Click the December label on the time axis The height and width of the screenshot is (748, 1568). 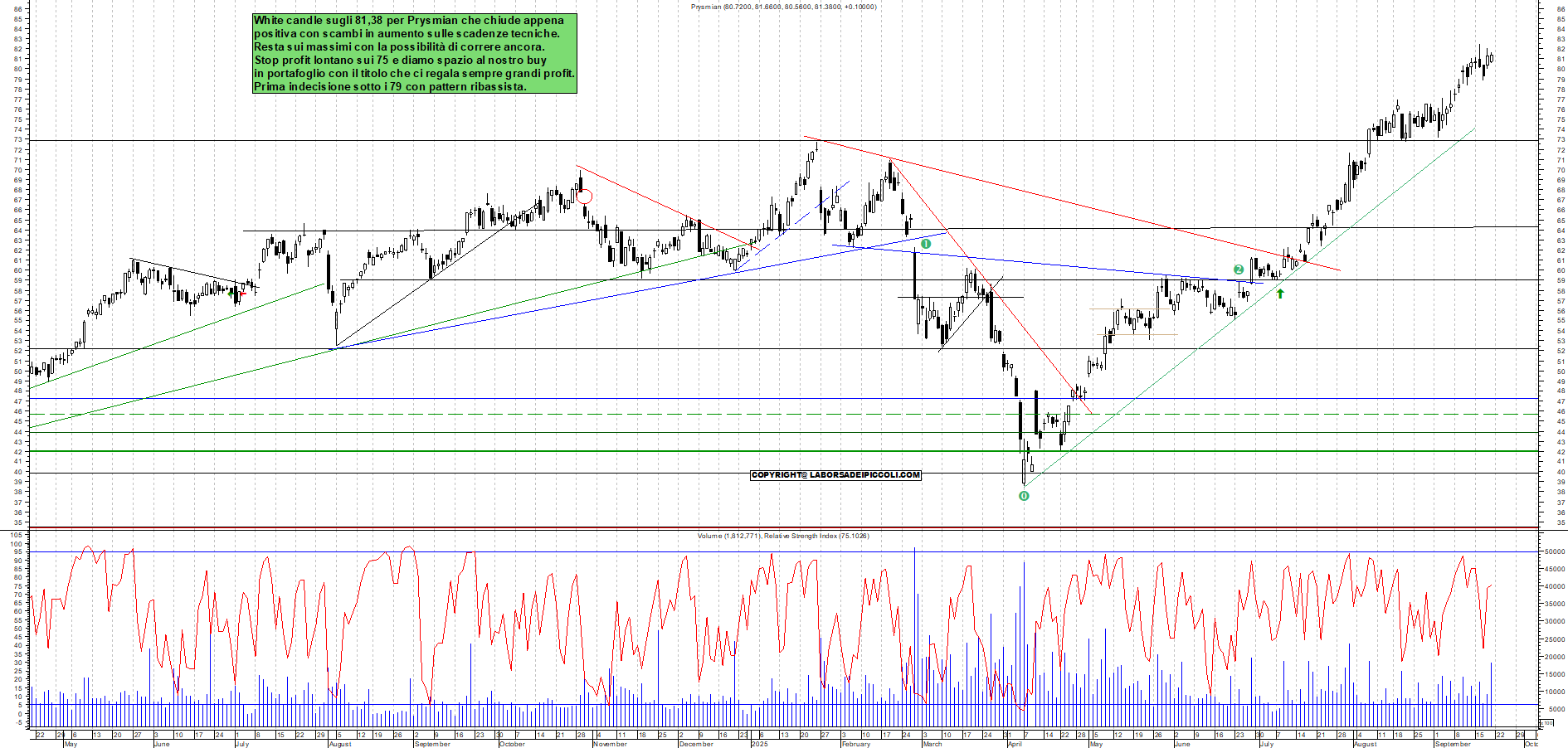(x=696, y=744)
